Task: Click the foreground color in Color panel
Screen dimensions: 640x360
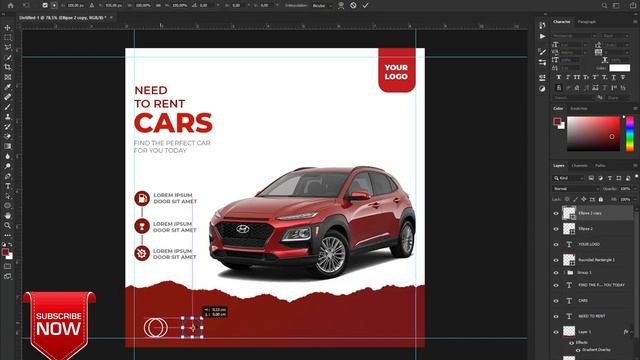Action: coord(557,122)
